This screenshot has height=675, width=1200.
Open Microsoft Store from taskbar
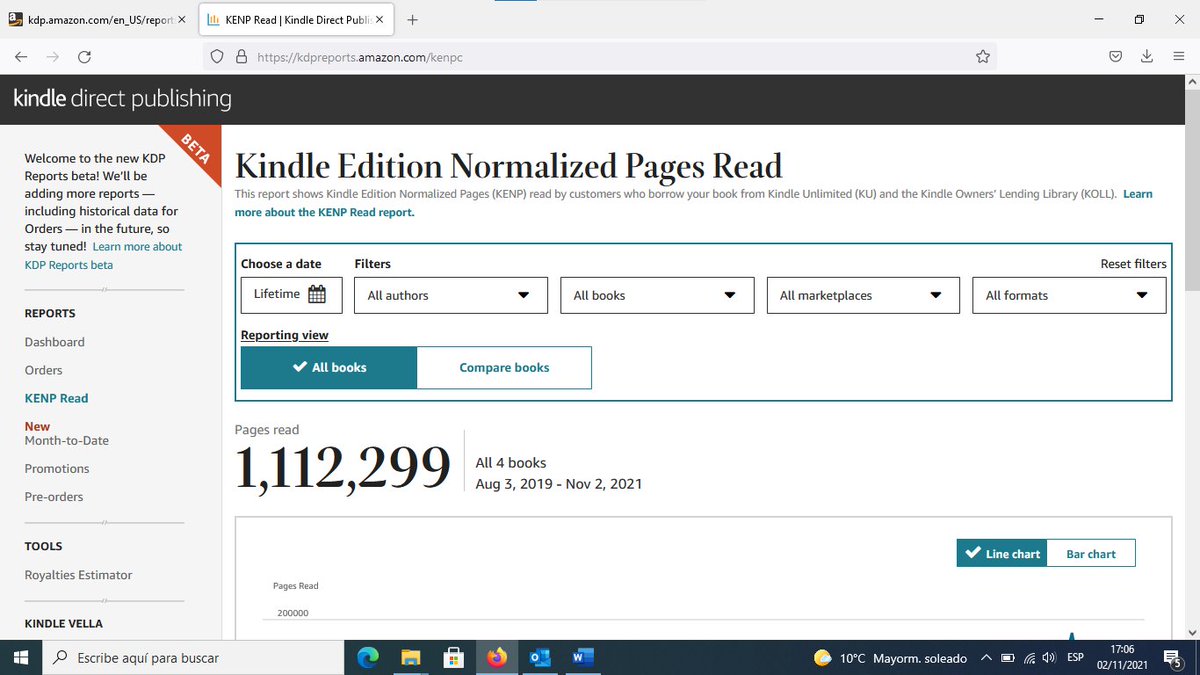tap(454, 658)
